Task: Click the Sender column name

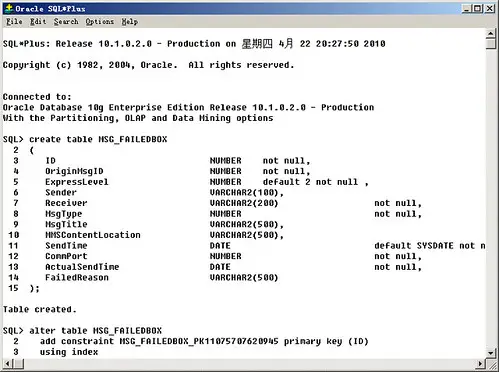Action: pyautogui.click(x=61, y=193)
